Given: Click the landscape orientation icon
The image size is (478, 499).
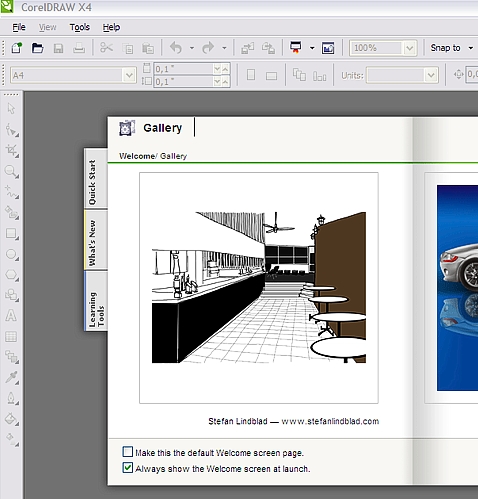Looking at the screenshot, I should click(271, 76).
